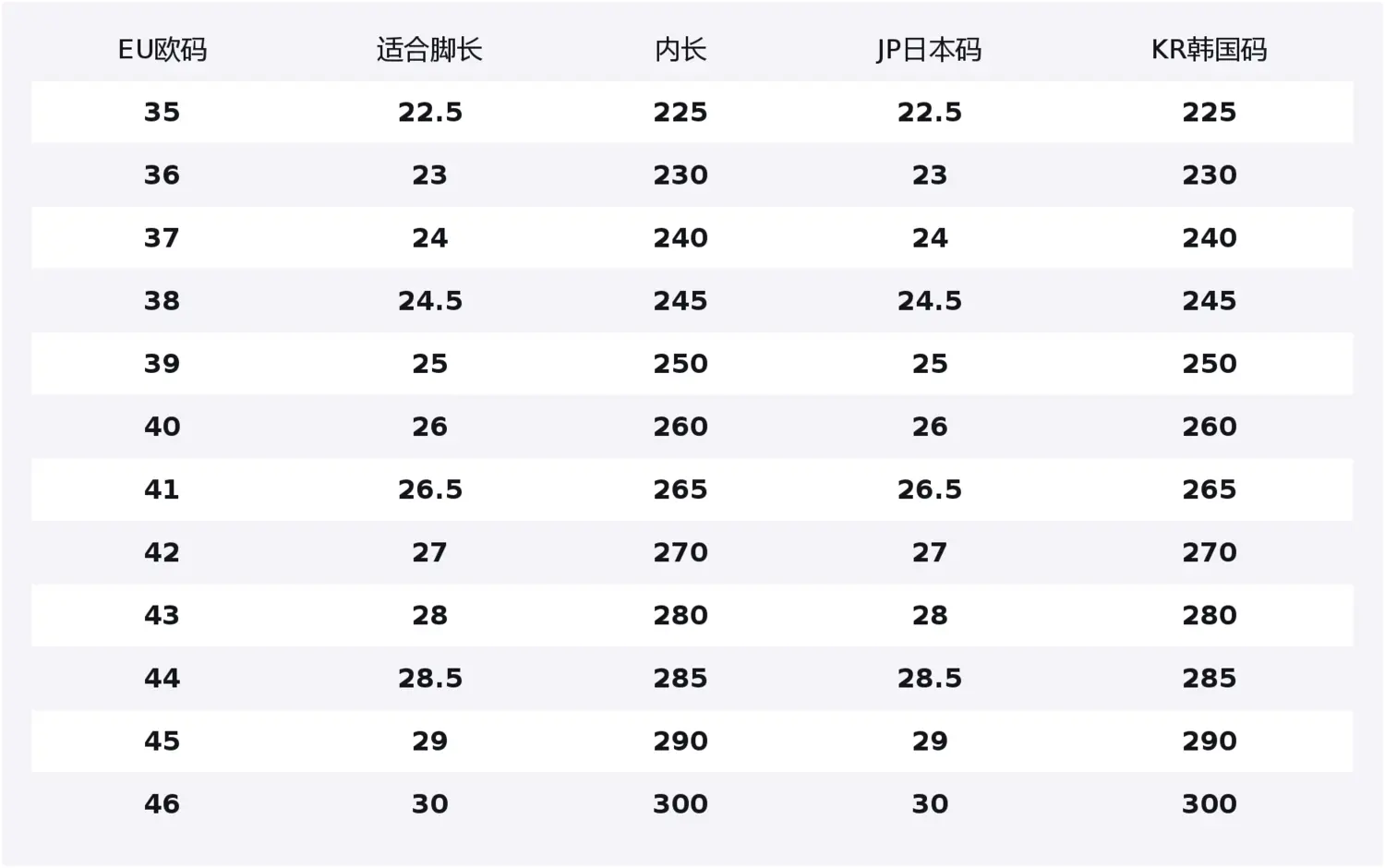Click 适合脚长 value 29 for size 45
Screen dimensions: 1385x868
[429, 741]
